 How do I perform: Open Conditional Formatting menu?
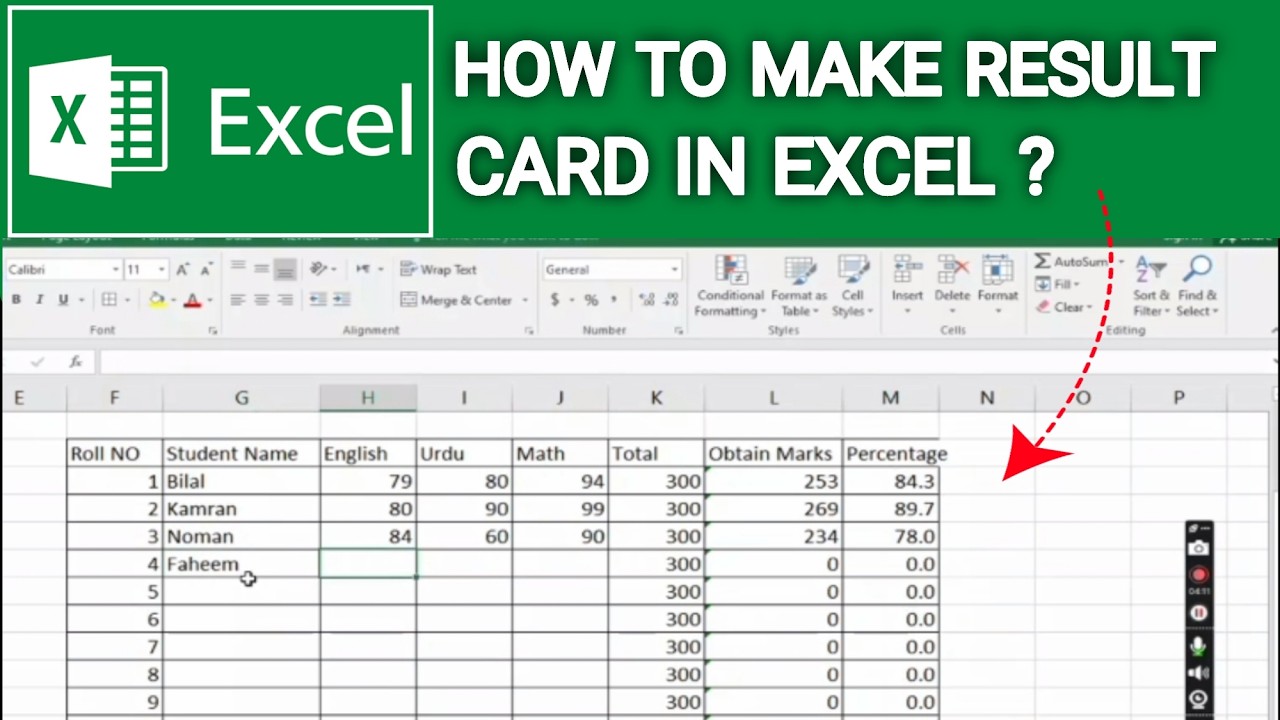pos(731,287)
